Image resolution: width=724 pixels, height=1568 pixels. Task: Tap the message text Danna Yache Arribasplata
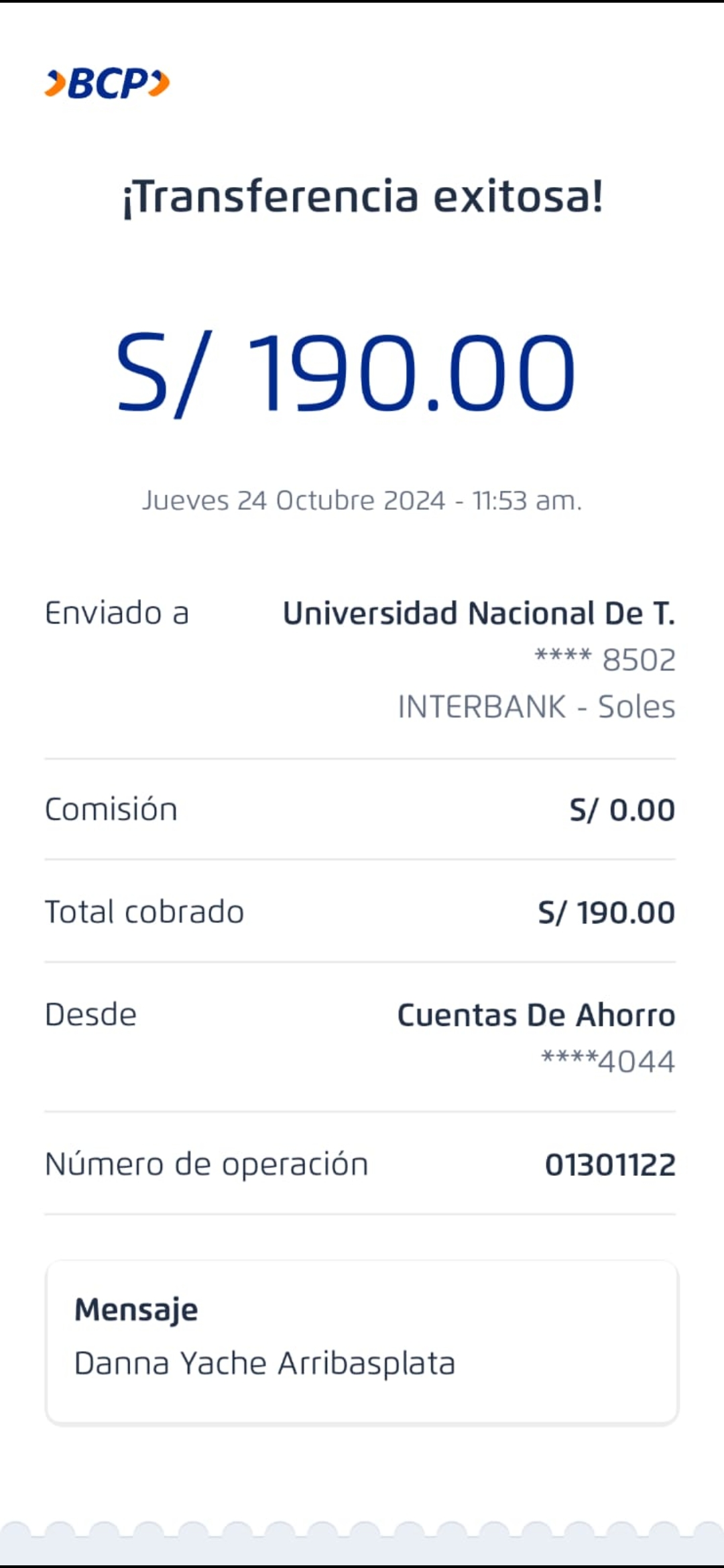pos(265,1364)
